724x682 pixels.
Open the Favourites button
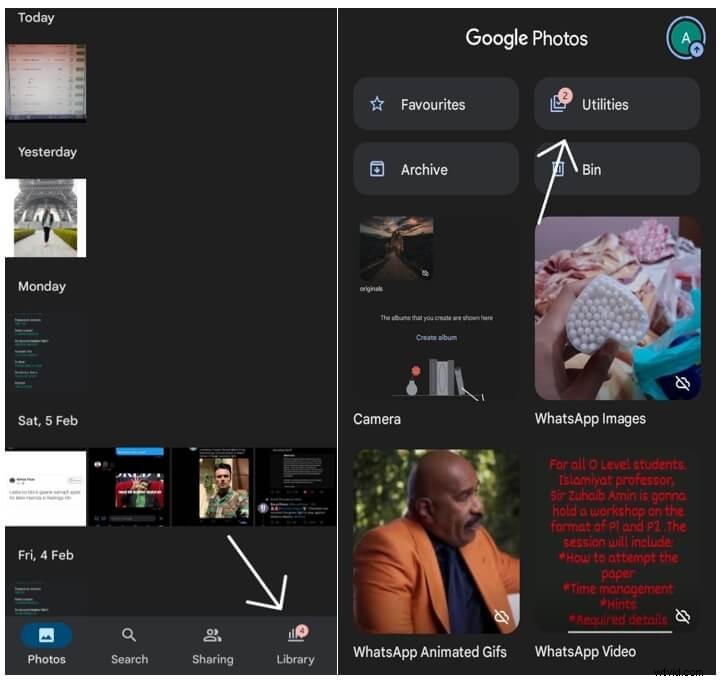point(436,104)
